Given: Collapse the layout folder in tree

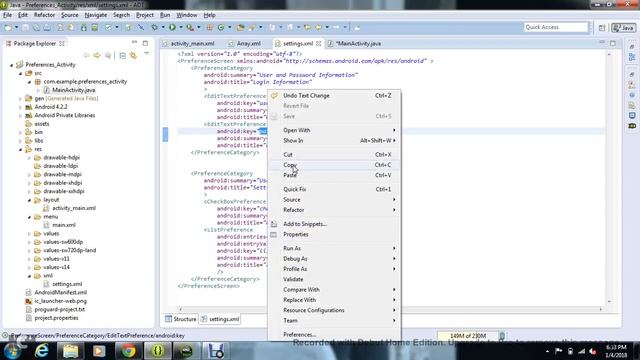Looking at the screenshot, I should tap(29, 200).
